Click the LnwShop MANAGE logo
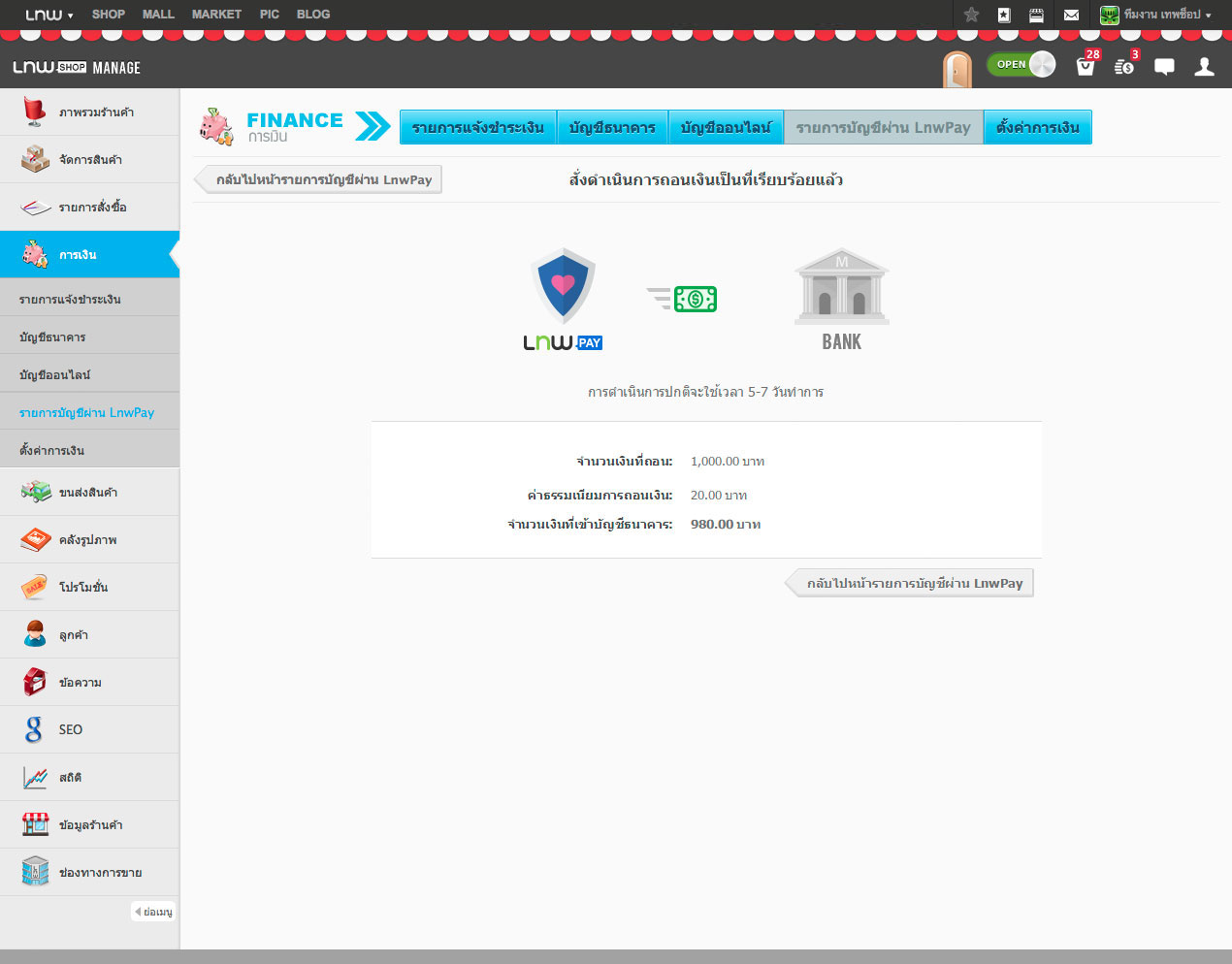Viewport: 1232px width, 964px height. [x=77, y=68]
